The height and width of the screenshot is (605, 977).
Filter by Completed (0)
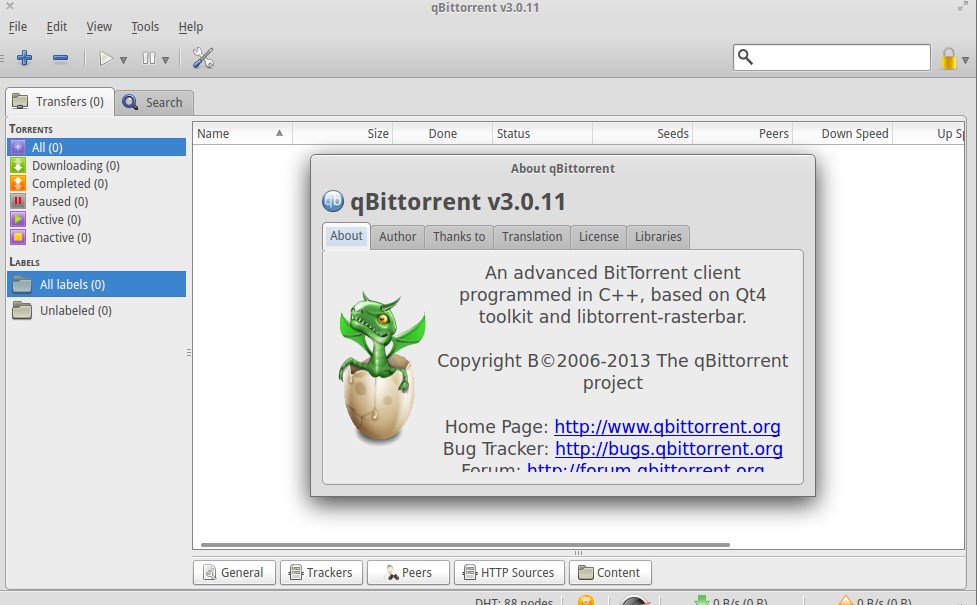click(97, 183)
